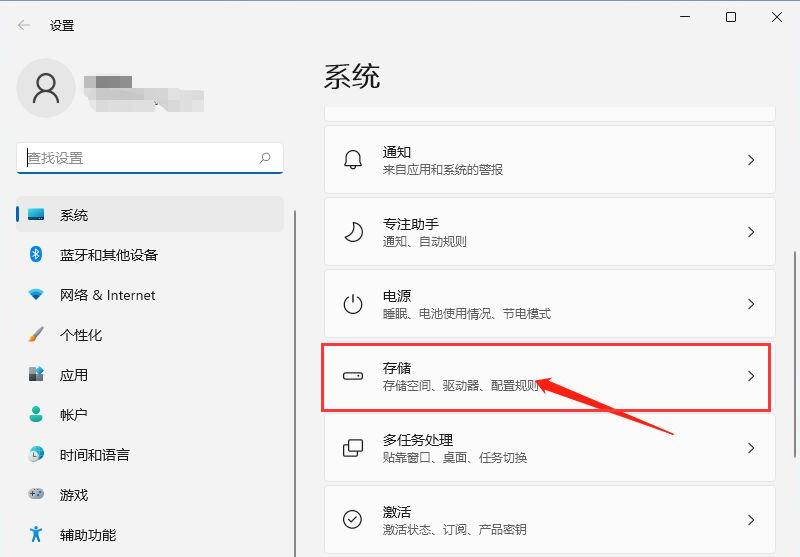The image size is (800, 557).
Task: Minimize the Settings window
Action: tap(685, 17)
